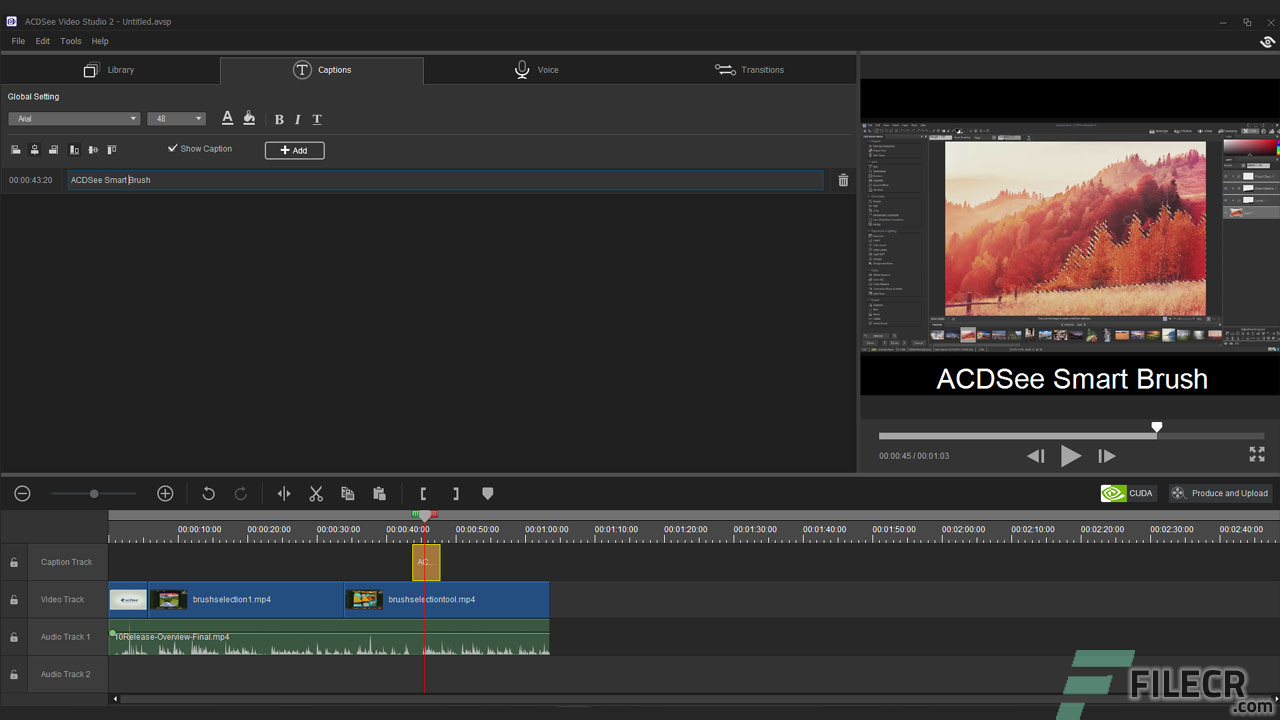Click the Add caption button
The width and height of the screenshot is (1280, 720).
click(294, 150)
